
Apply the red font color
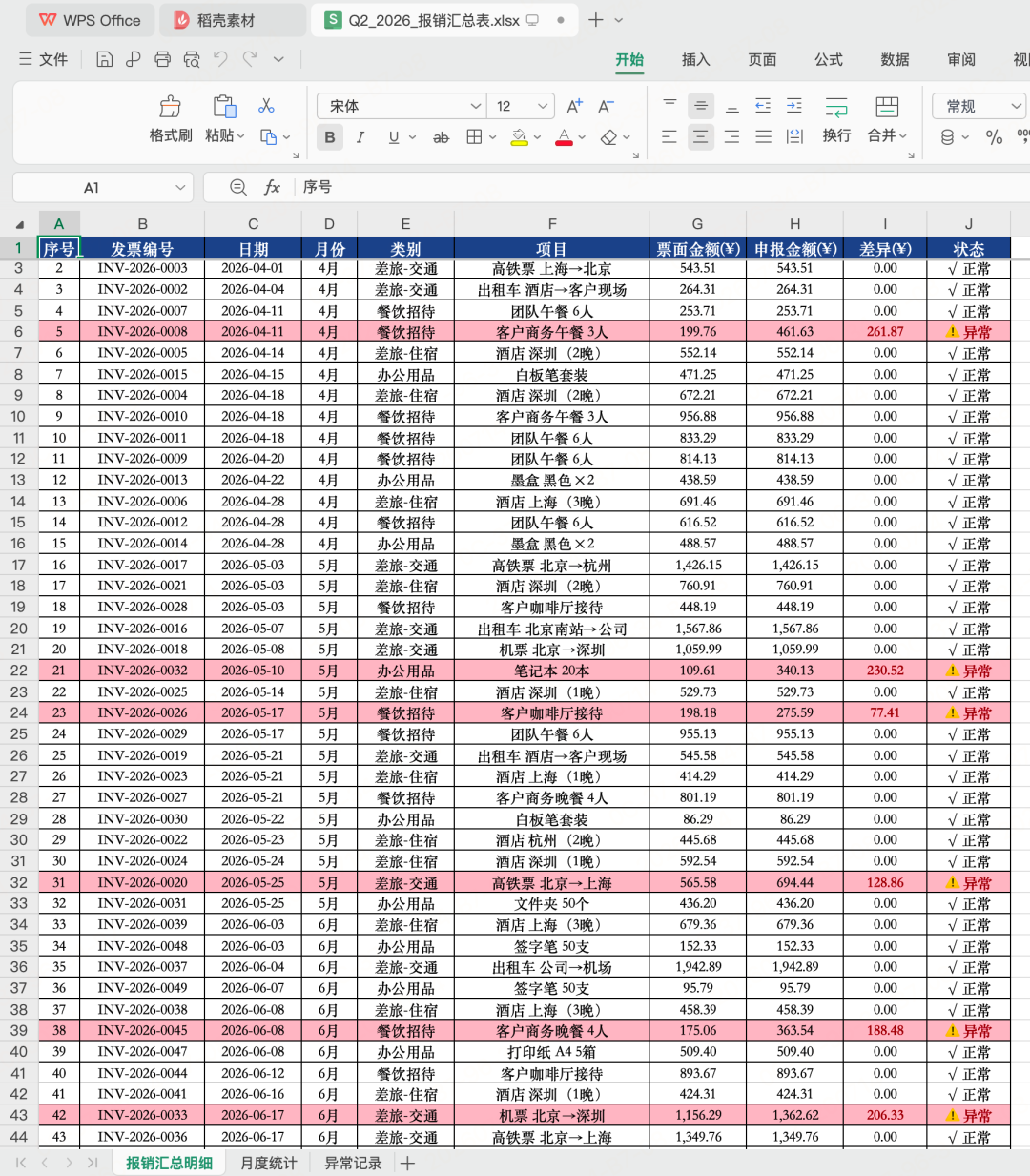point(564,137)
